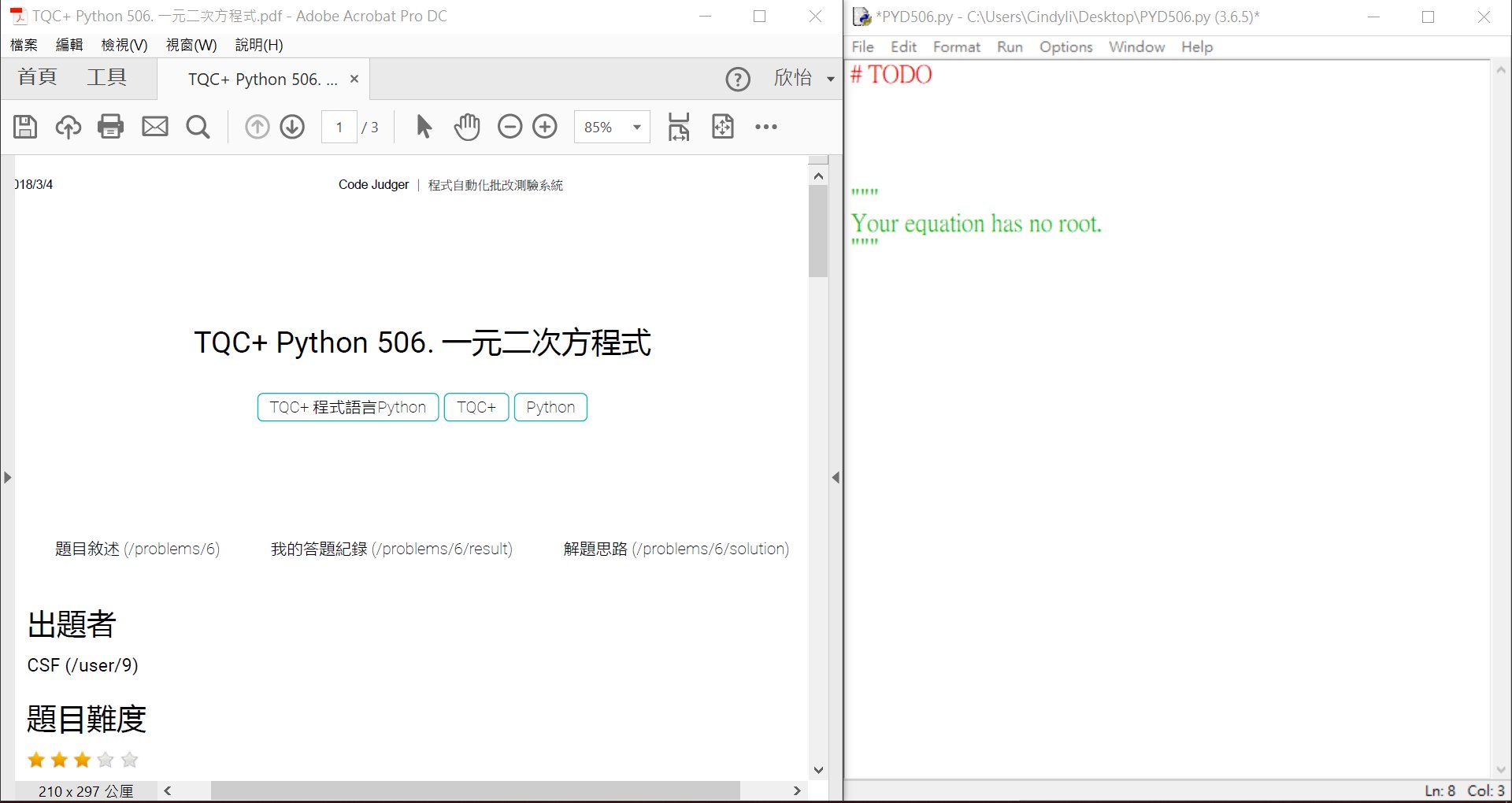1512x803 pixels.
Task: Go to previous page arrow icon
Action: coord(257,127)
